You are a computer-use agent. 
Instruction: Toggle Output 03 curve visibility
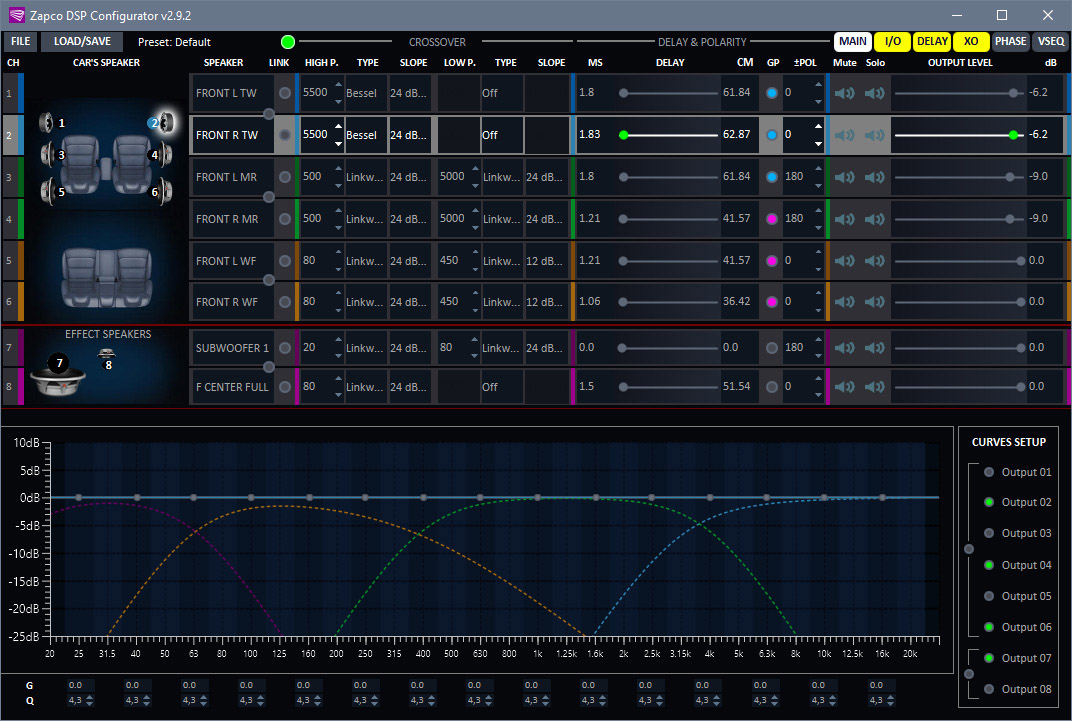[x=989, y=533]
